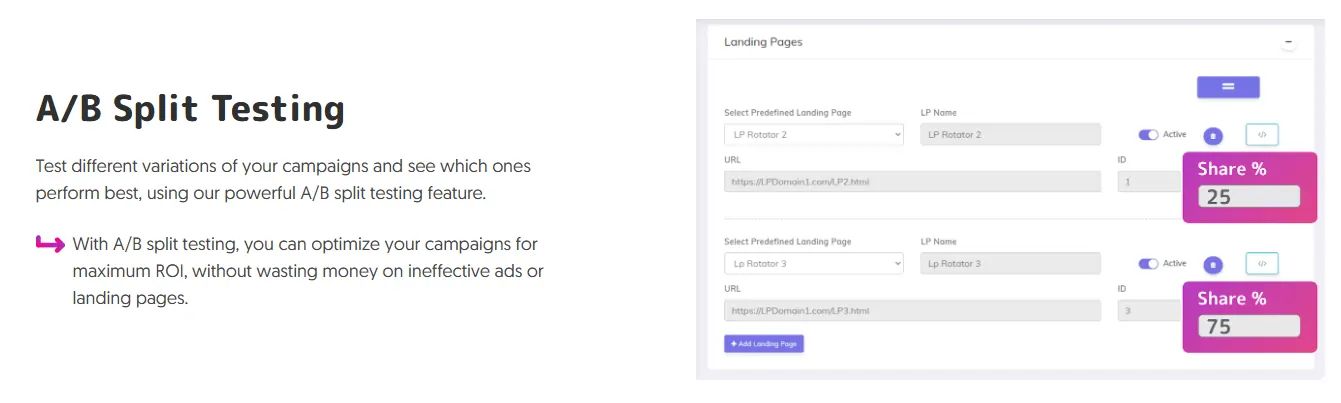
Task: Click the ID field showing 1
Action: pos(1148,182)
